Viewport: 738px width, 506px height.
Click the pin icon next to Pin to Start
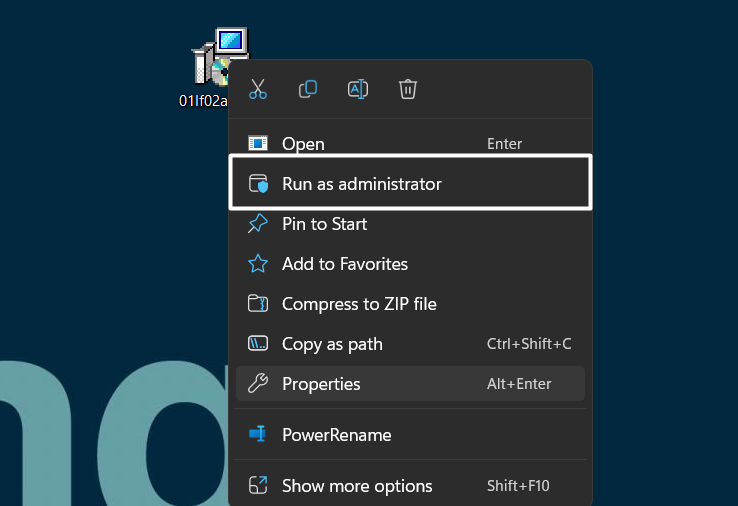pyautogui.click(x=258, y=224)
